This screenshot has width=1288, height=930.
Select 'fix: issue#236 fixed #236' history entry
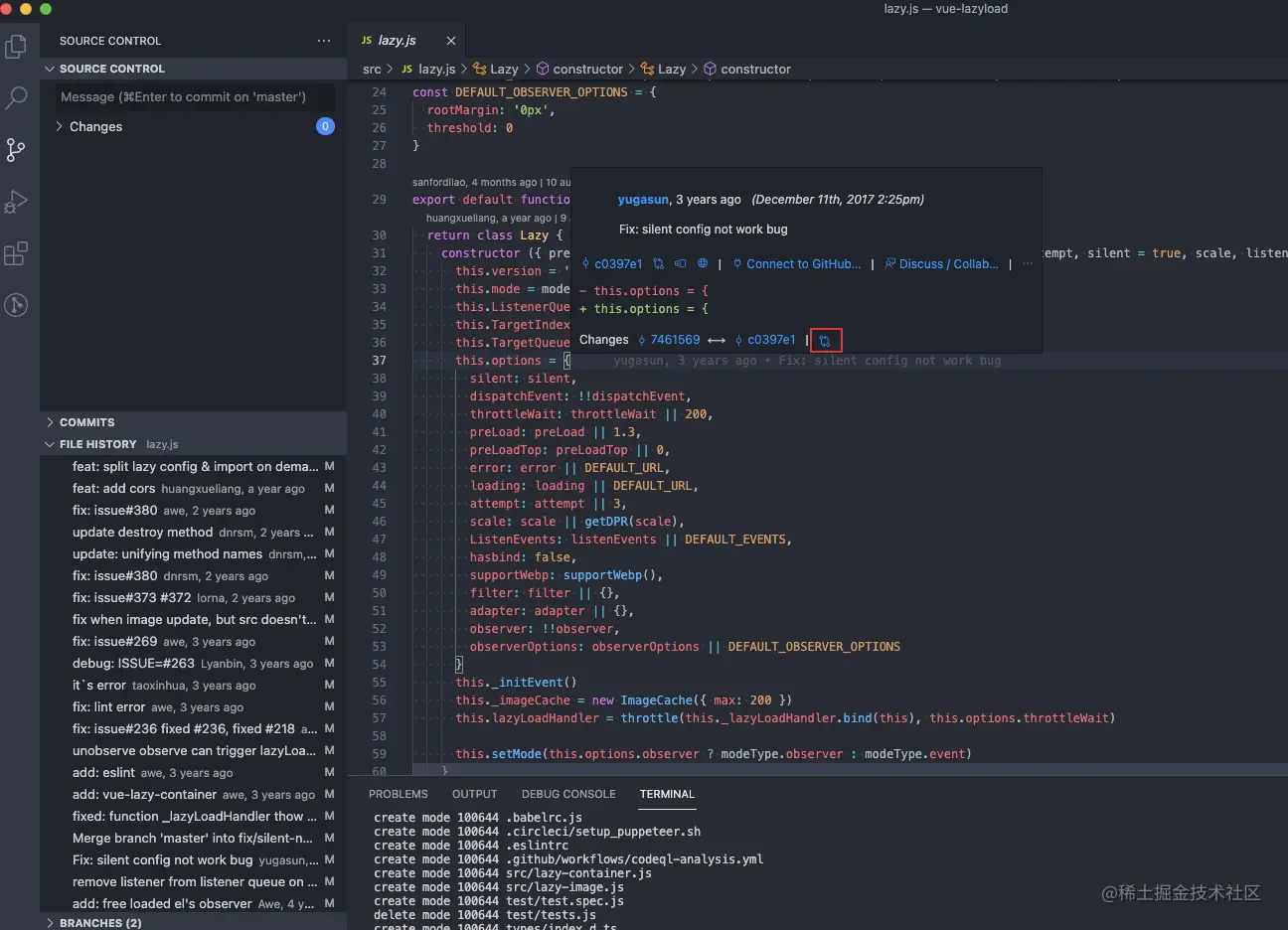pyautogui.click(x=193, y=729)
